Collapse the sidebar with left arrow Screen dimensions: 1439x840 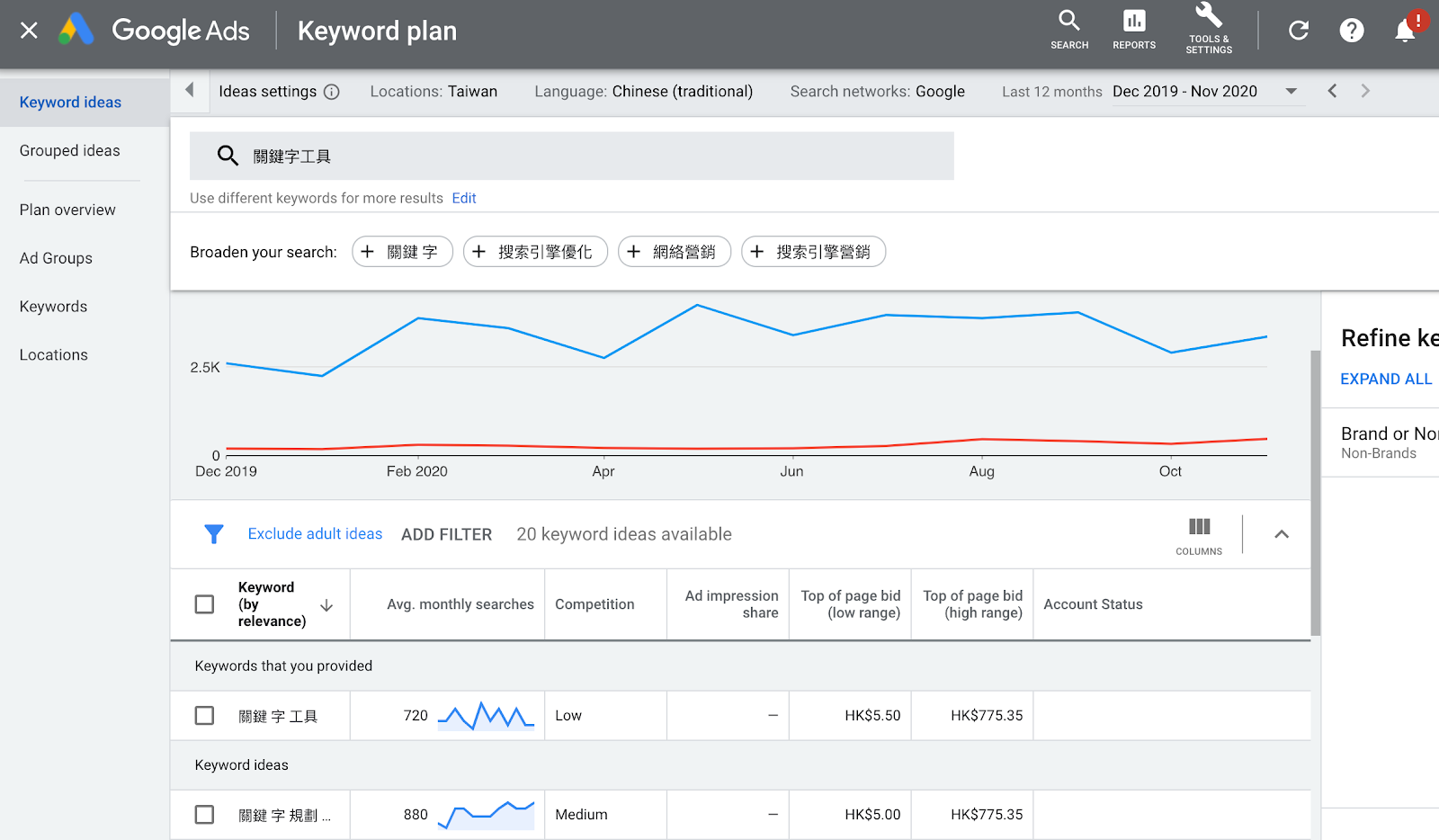190,90
